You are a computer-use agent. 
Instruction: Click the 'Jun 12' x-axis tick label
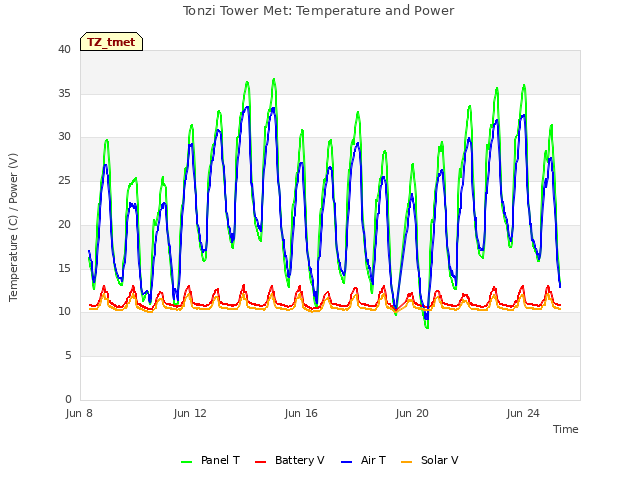[x=190, y=413]
